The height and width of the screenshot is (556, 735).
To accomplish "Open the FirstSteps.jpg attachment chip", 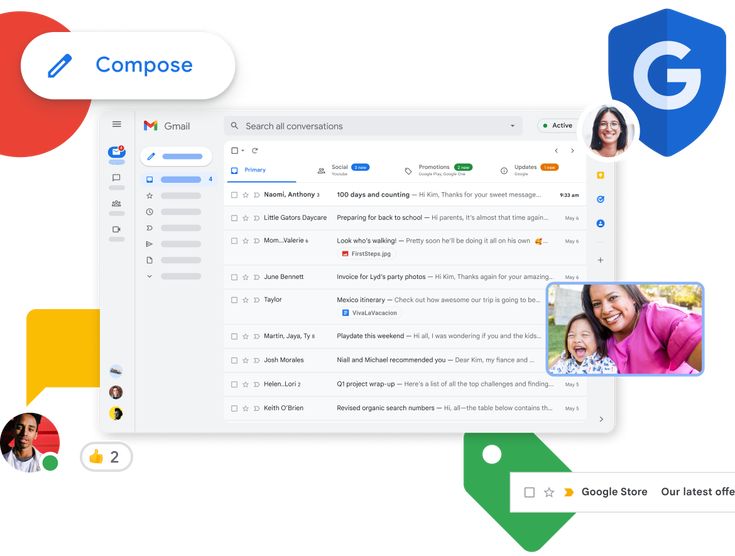I will tap(367, 254).
